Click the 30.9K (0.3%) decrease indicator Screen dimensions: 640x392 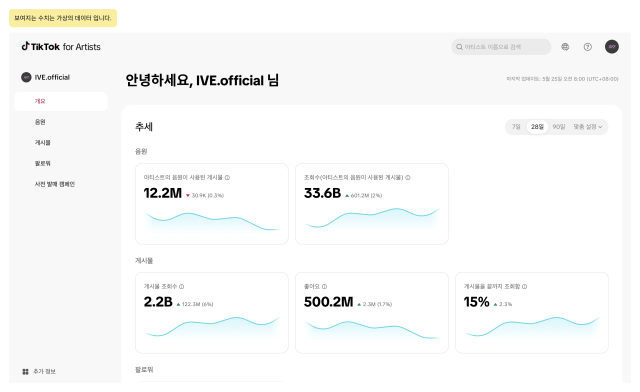[205, 196]
